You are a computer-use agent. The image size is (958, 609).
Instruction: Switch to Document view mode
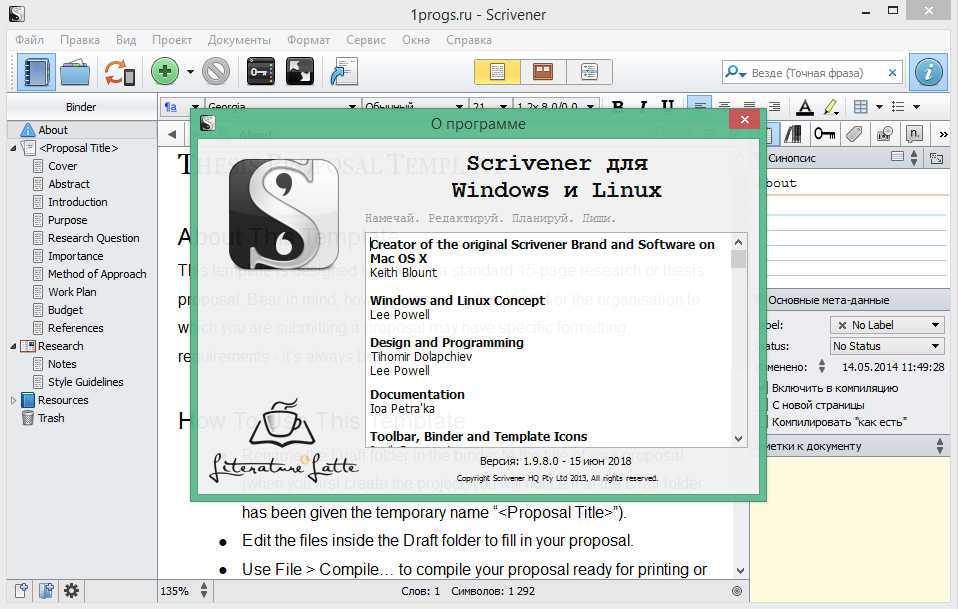coord(497,72)
